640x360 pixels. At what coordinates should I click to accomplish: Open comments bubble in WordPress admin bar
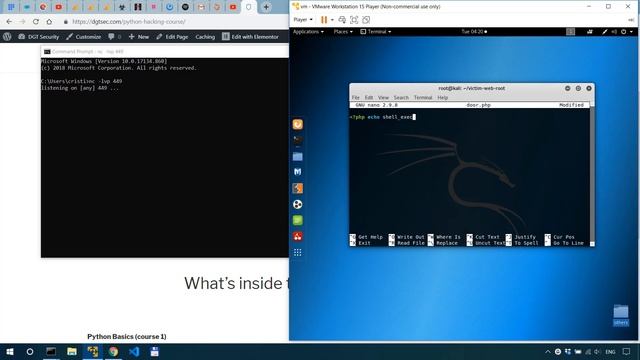point(114,36)
